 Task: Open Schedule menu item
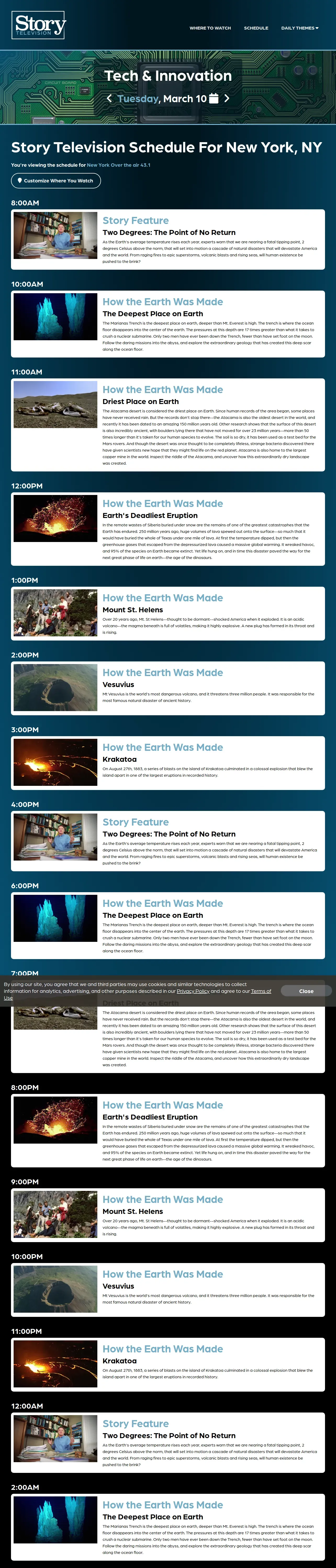256,28
